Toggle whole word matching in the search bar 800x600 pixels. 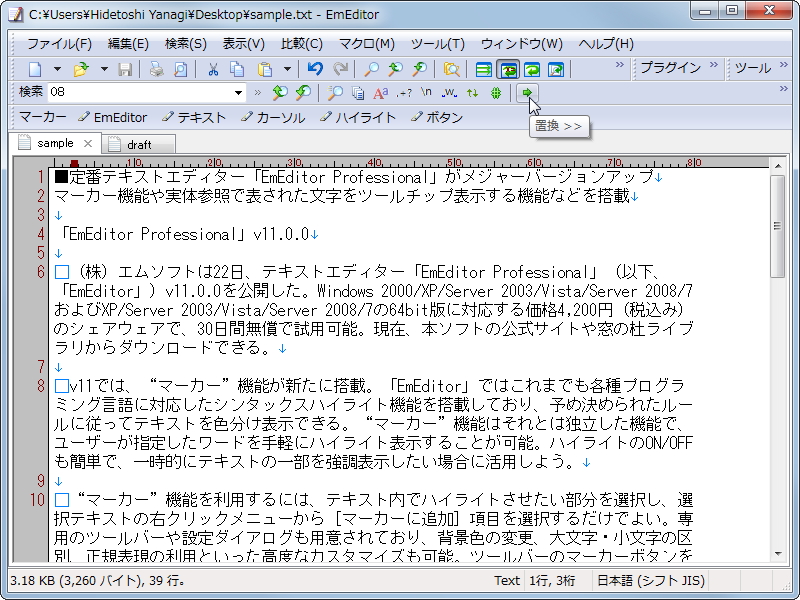(x=448, y=92)
